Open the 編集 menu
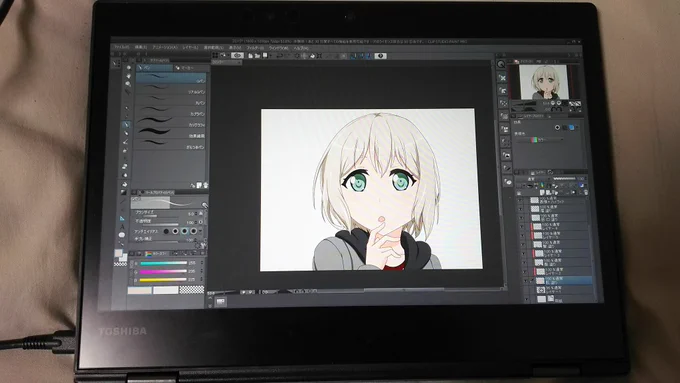Screen dimensions: 680x383 point(141,47)
